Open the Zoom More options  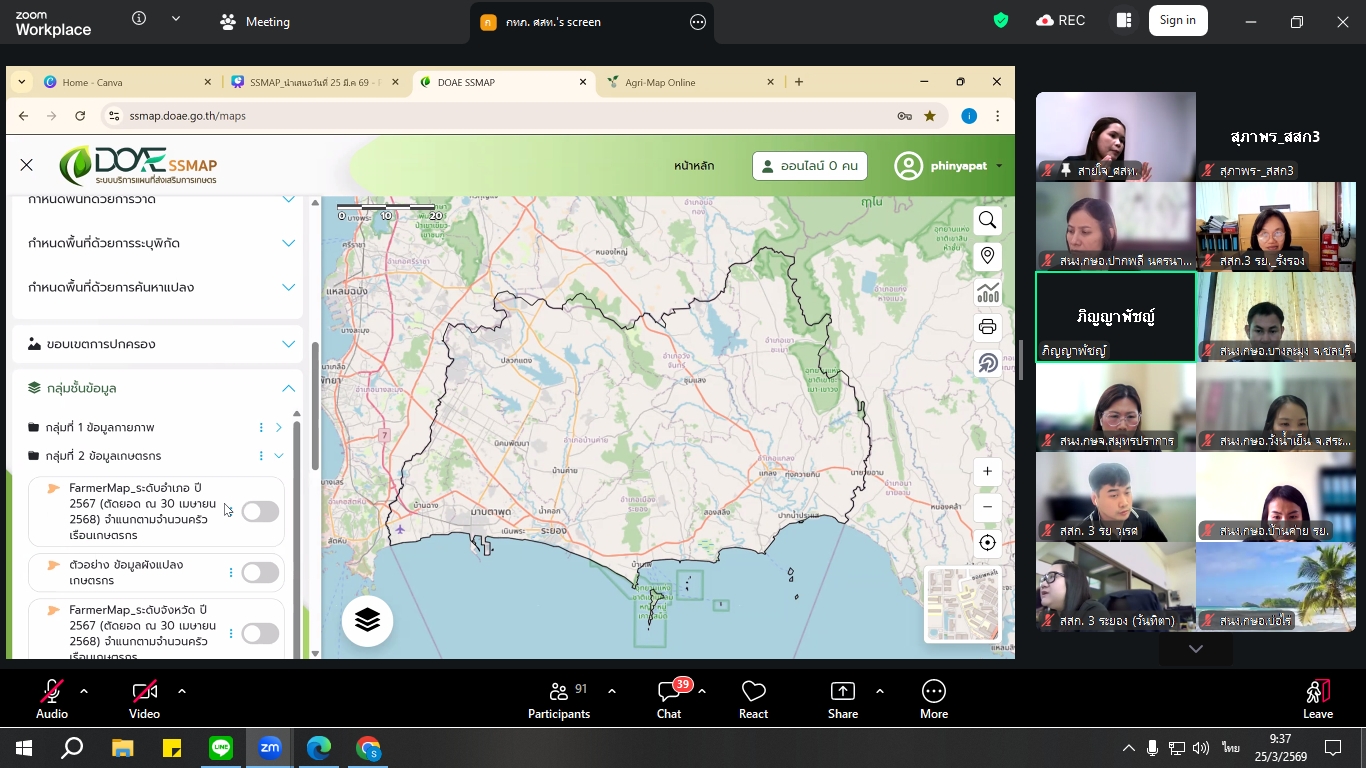934,698
